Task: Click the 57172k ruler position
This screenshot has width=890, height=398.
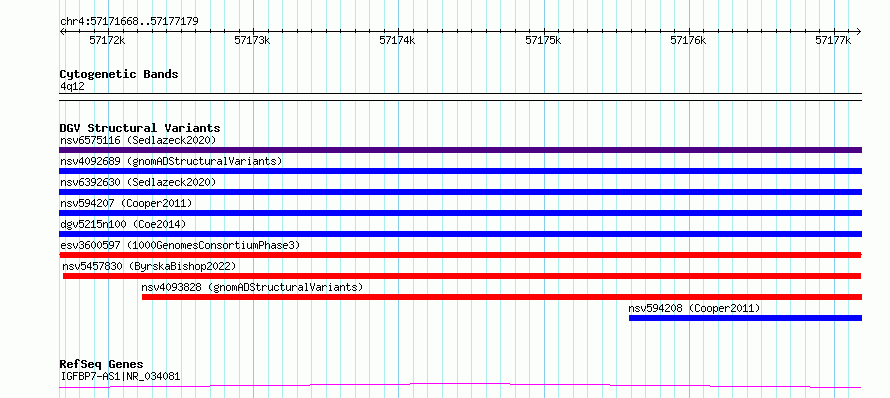Action: point(108,41)
